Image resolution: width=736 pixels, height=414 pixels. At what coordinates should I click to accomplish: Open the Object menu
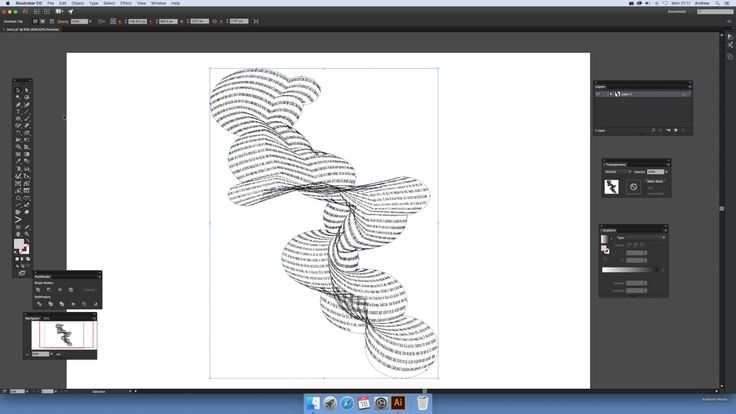tap(77, 3)
